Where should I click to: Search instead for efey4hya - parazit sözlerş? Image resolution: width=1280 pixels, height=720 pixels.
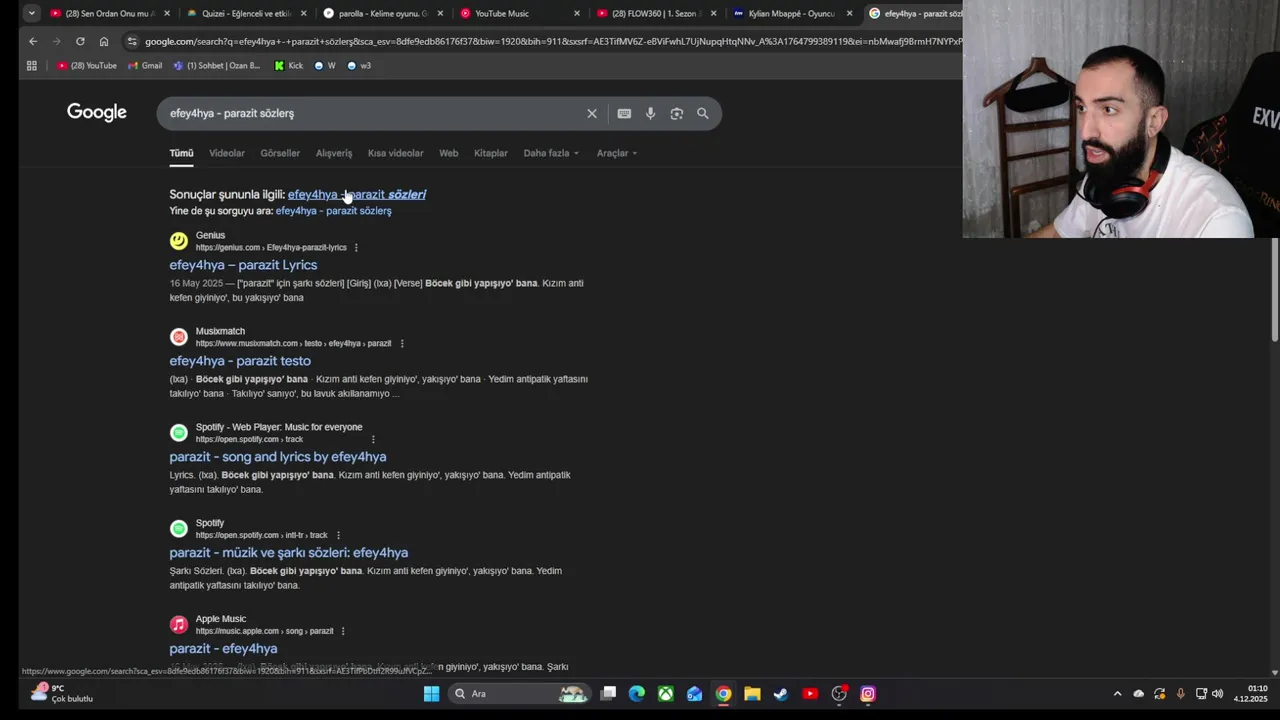(333, 211)
